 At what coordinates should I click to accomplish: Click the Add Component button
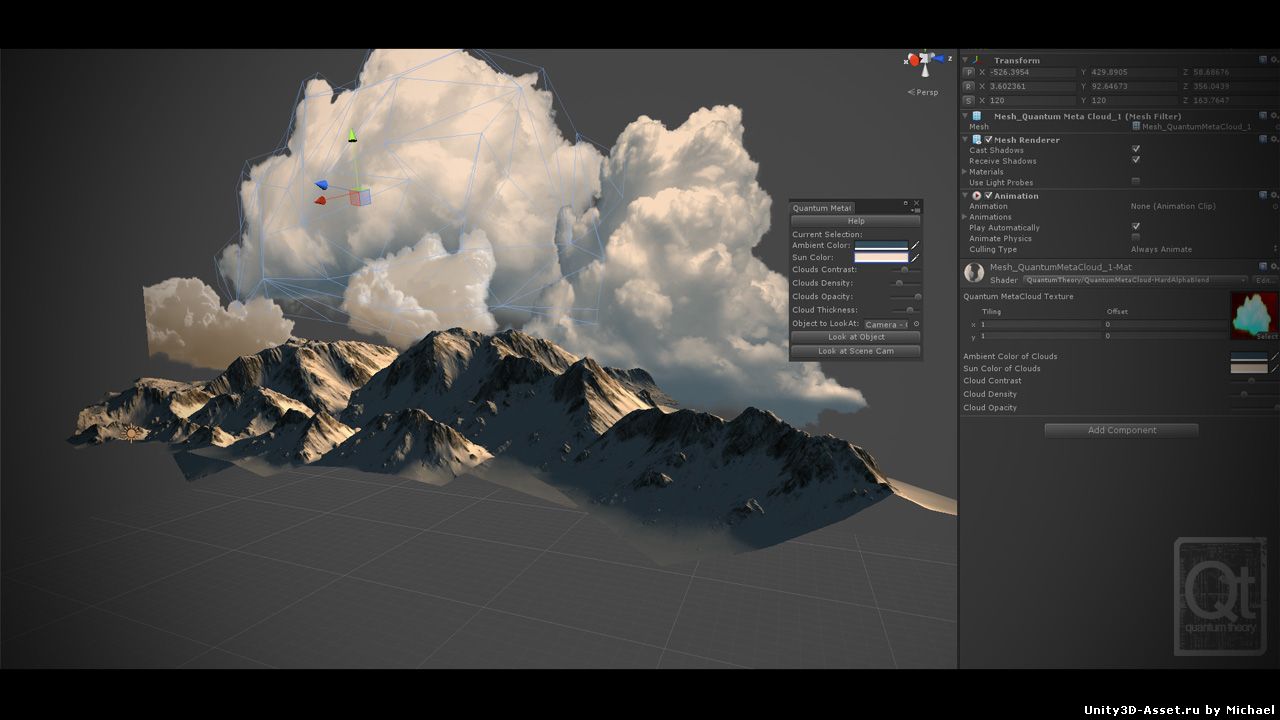coord(1121,430)
